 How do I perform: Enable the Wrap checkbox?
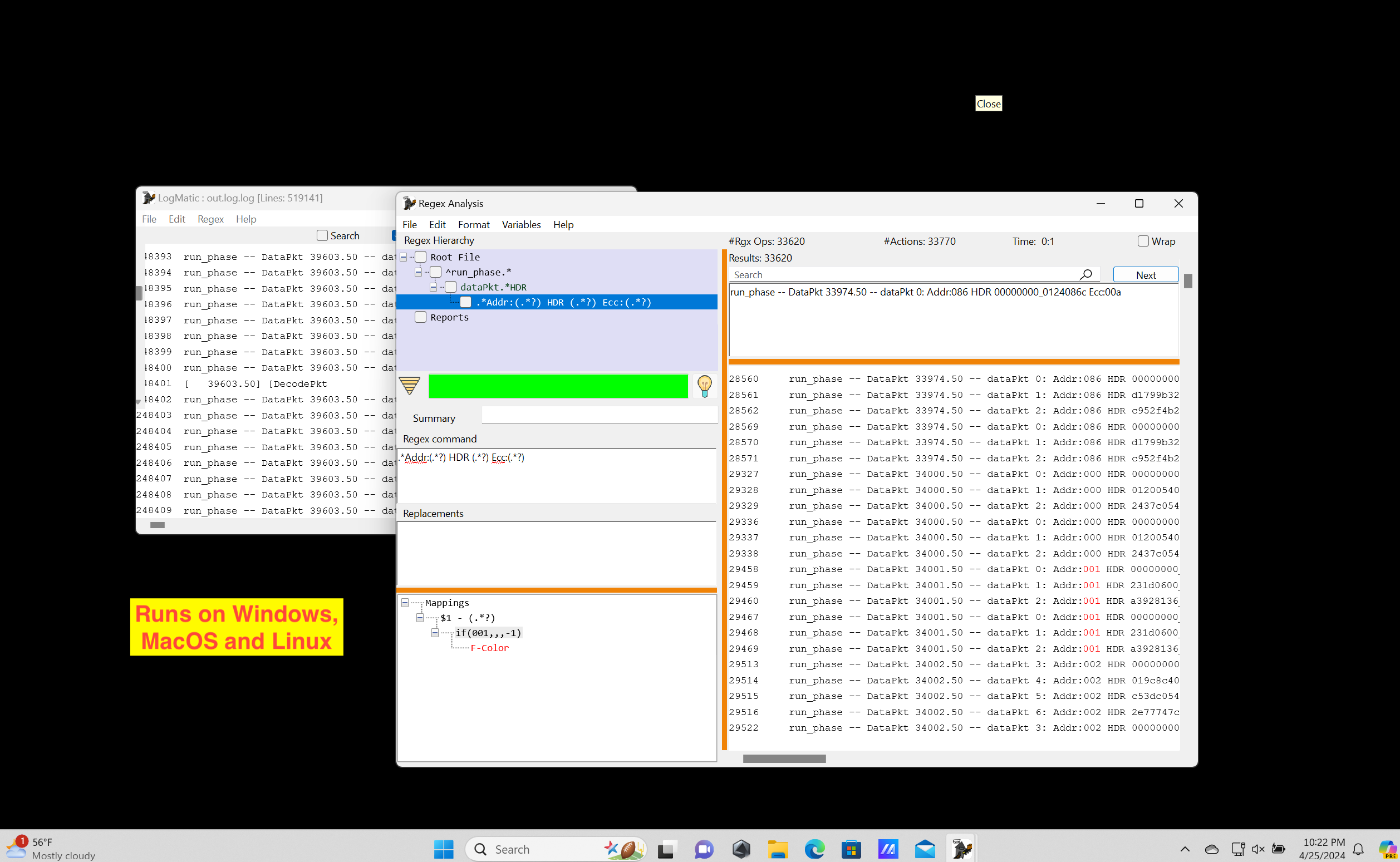(x=1143, y=241)
